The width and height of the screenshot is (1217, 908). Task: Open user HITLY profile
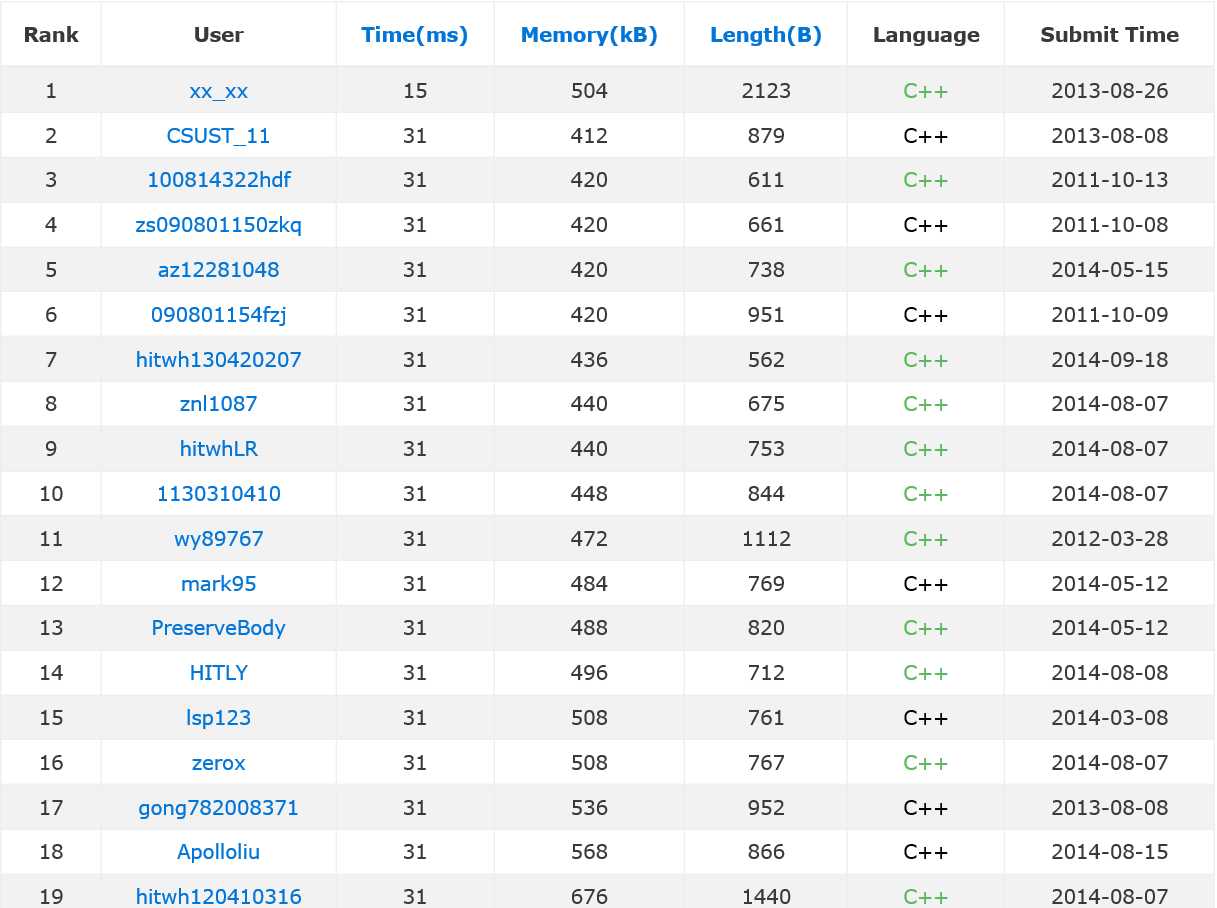point(219,673)
